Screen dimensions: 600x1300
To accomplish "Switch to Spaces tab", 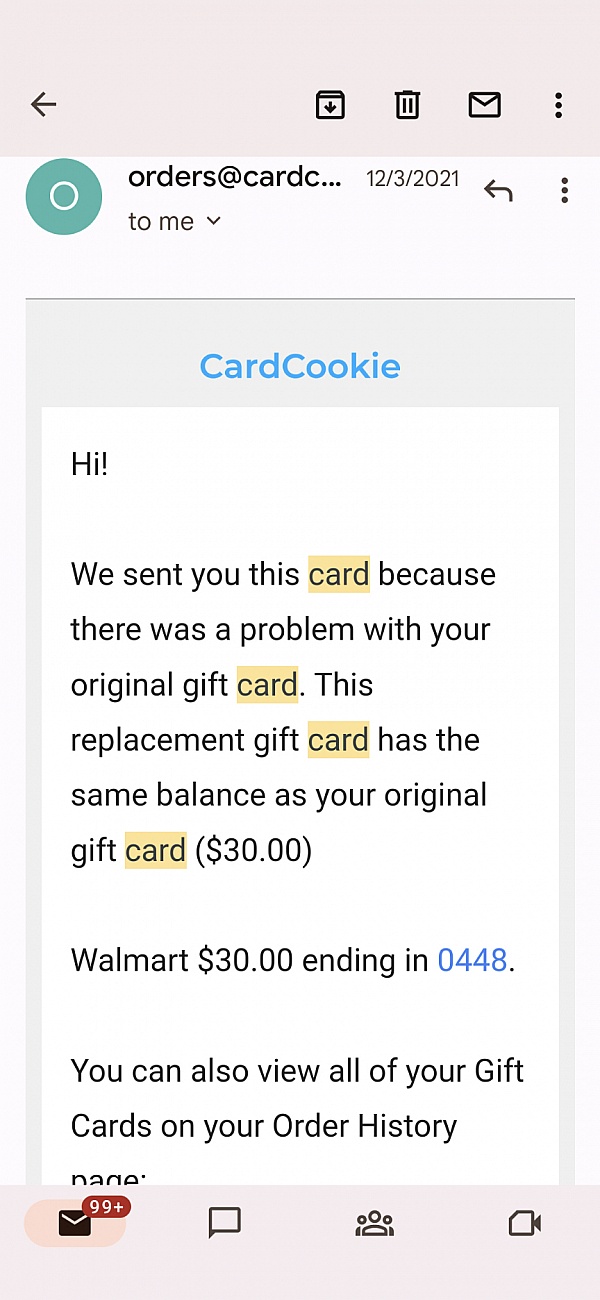I will [375, 1222].
